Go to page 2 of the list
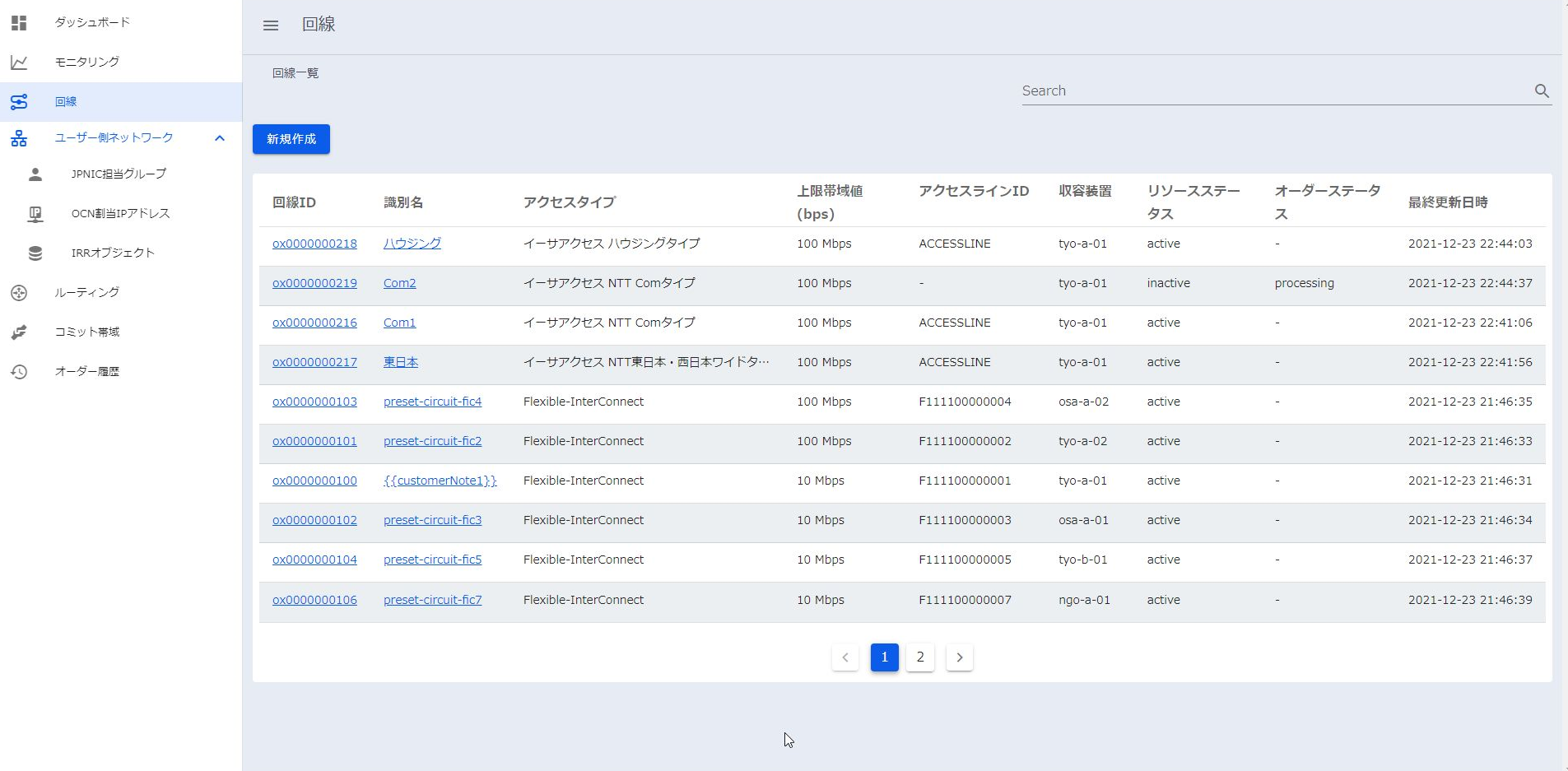1568x771 pixels. [920, 657]
